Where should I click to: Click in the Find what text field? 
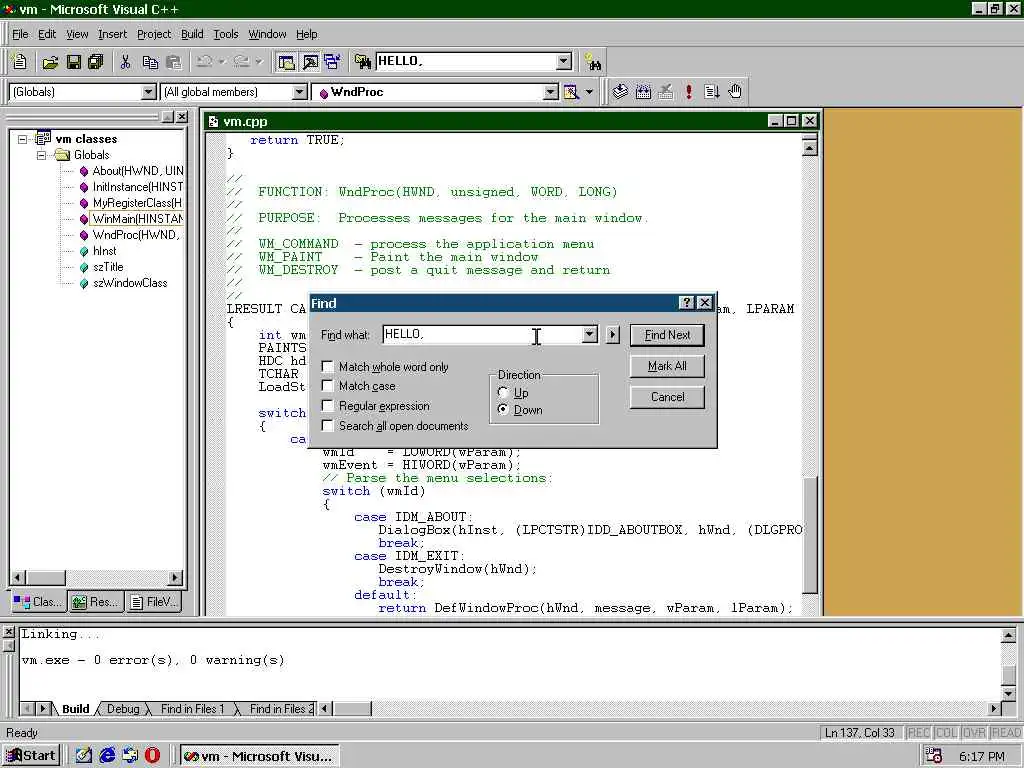click(482, 334)
